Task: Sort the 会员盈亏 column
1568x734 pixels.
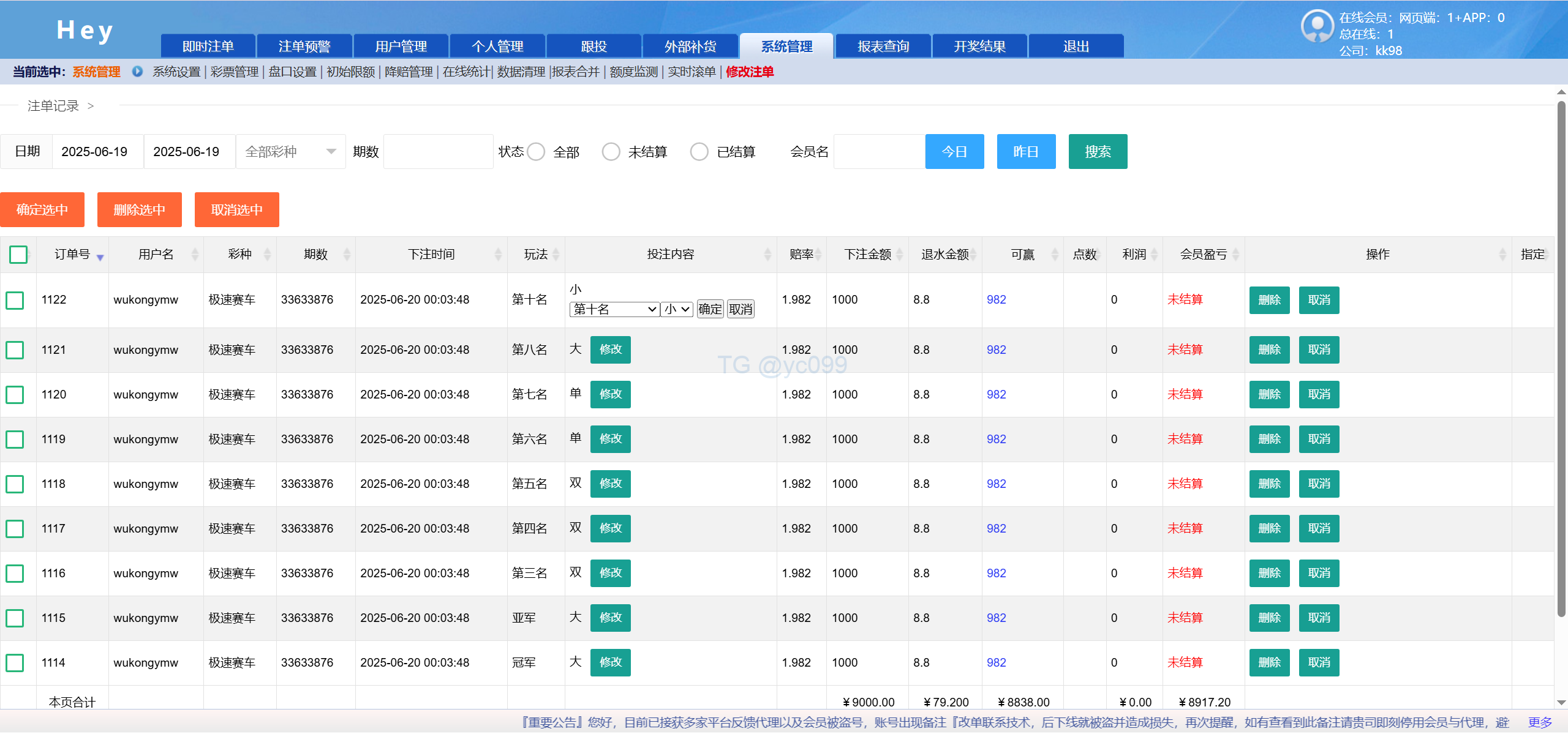Action: [x=1235, y=254]
